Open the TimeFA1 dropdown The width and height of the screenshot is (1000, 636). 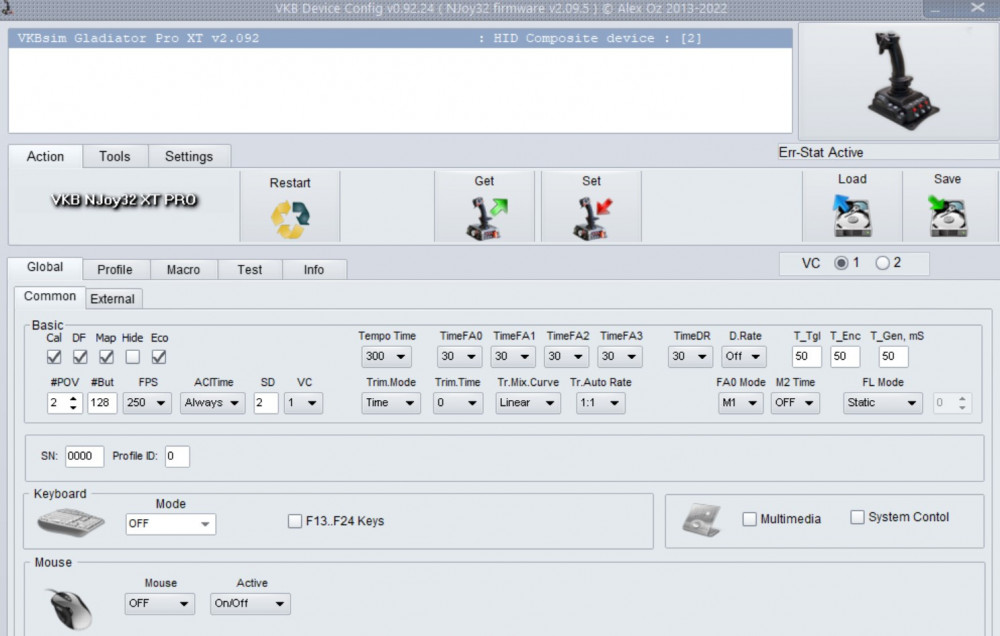tap(513, 357)
